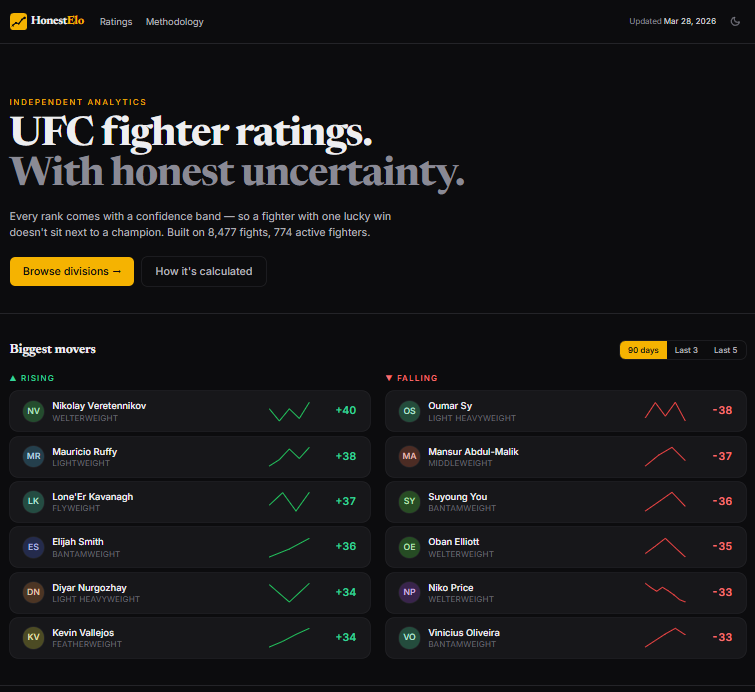Click the +36 rating change value
755x692 pixels.
pyautogui.click(x=346, y=547)
